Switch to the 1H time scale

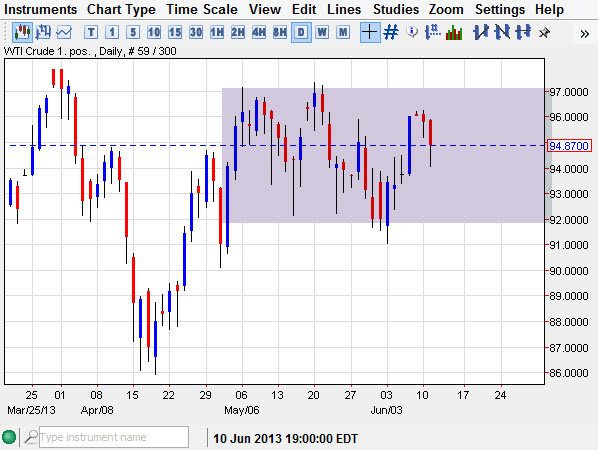coord(217,32)
